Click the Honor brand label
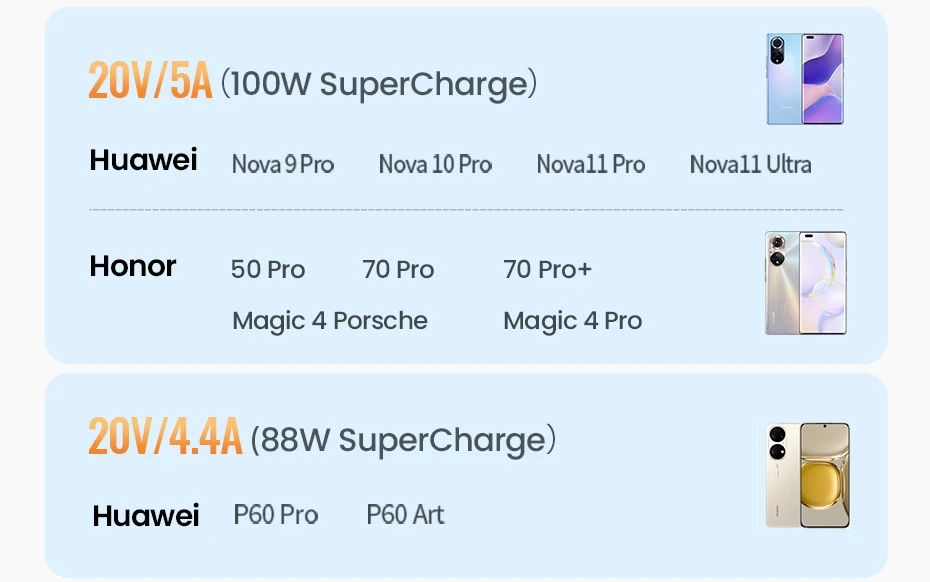 [x=133, y=266]
